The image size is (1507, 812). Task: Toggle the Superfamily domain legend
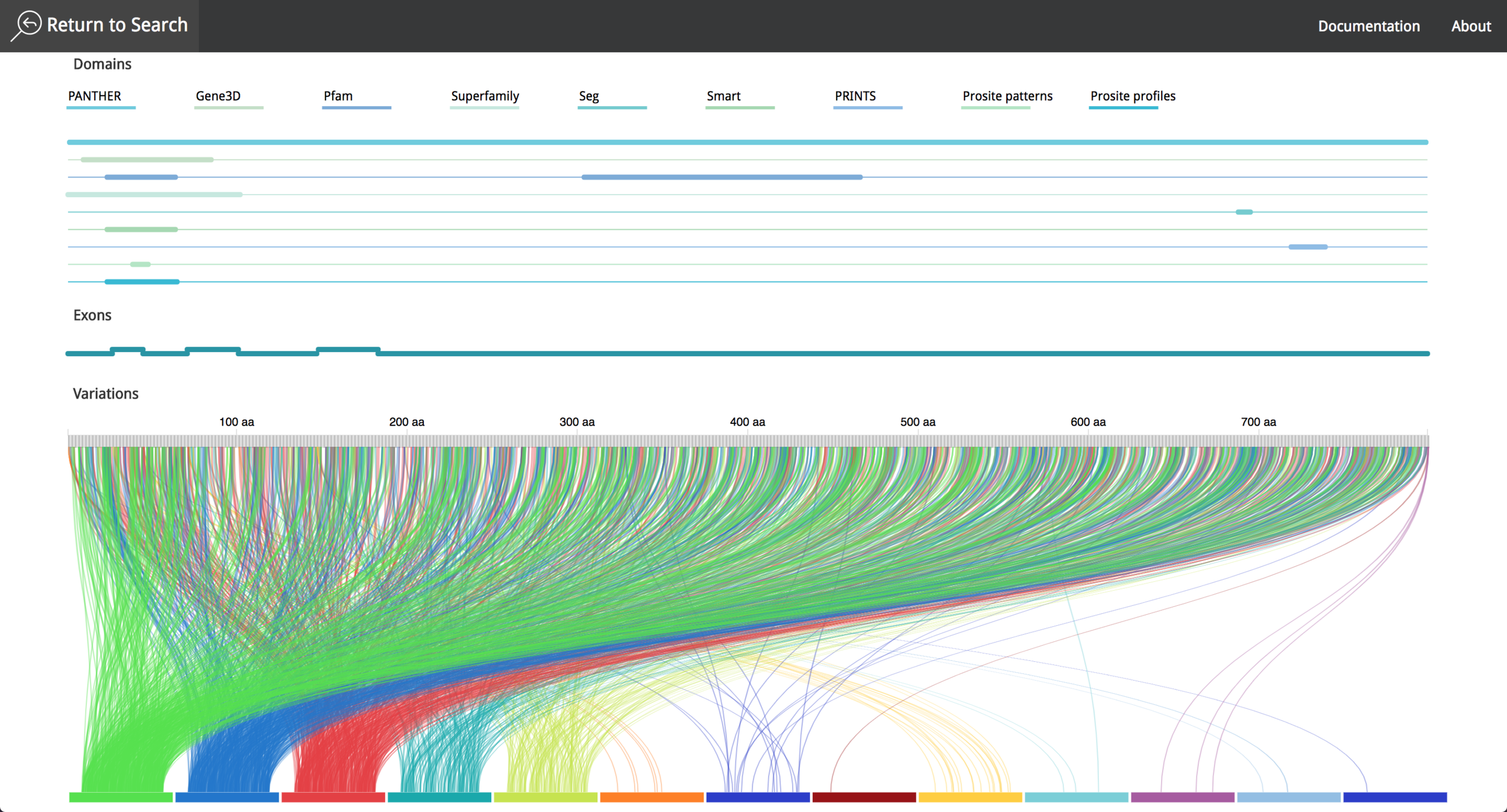click(x=485, y=98)
